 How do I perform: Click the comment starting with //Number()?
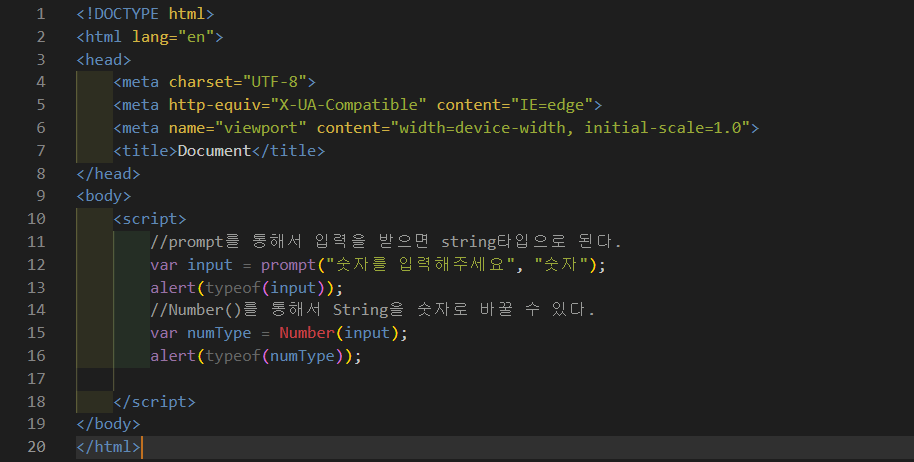tap(372, 310)
